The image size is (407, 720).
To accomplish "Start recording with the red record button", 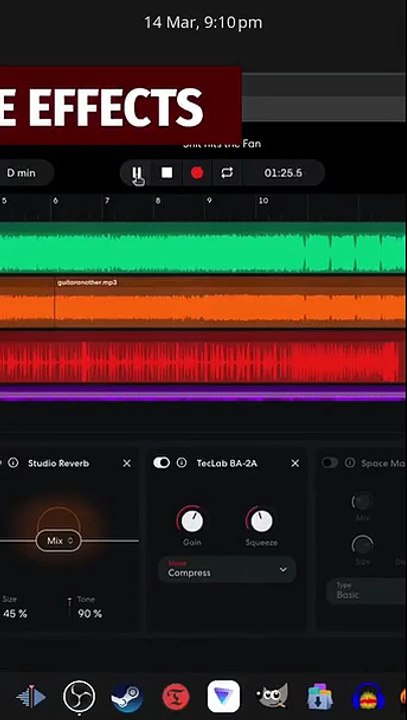I will [197, 173].
